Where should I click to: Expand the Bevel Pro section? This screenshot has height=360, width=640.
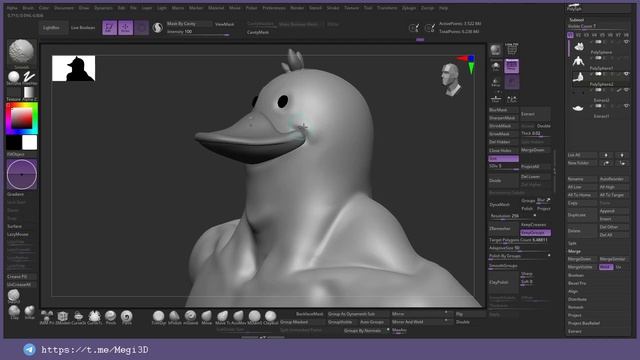click(x=577, y=283)
